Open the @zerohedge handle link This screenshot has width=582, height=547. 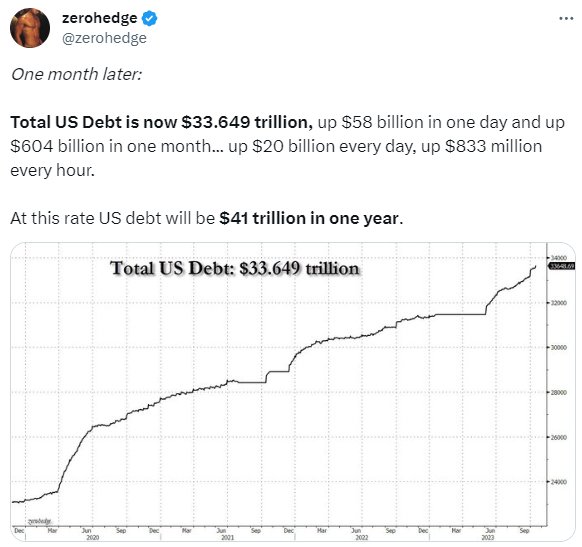pyautogui.click(x=104, y=38)
